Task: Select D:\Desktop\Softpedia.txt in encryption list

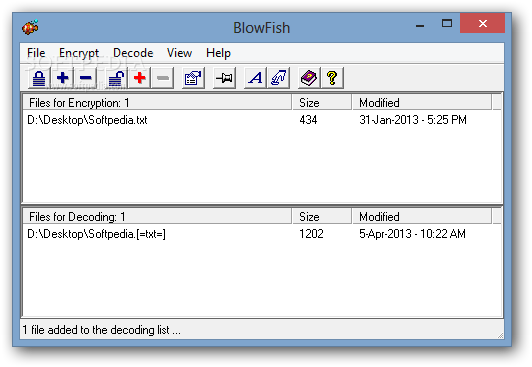Action: 87,120
